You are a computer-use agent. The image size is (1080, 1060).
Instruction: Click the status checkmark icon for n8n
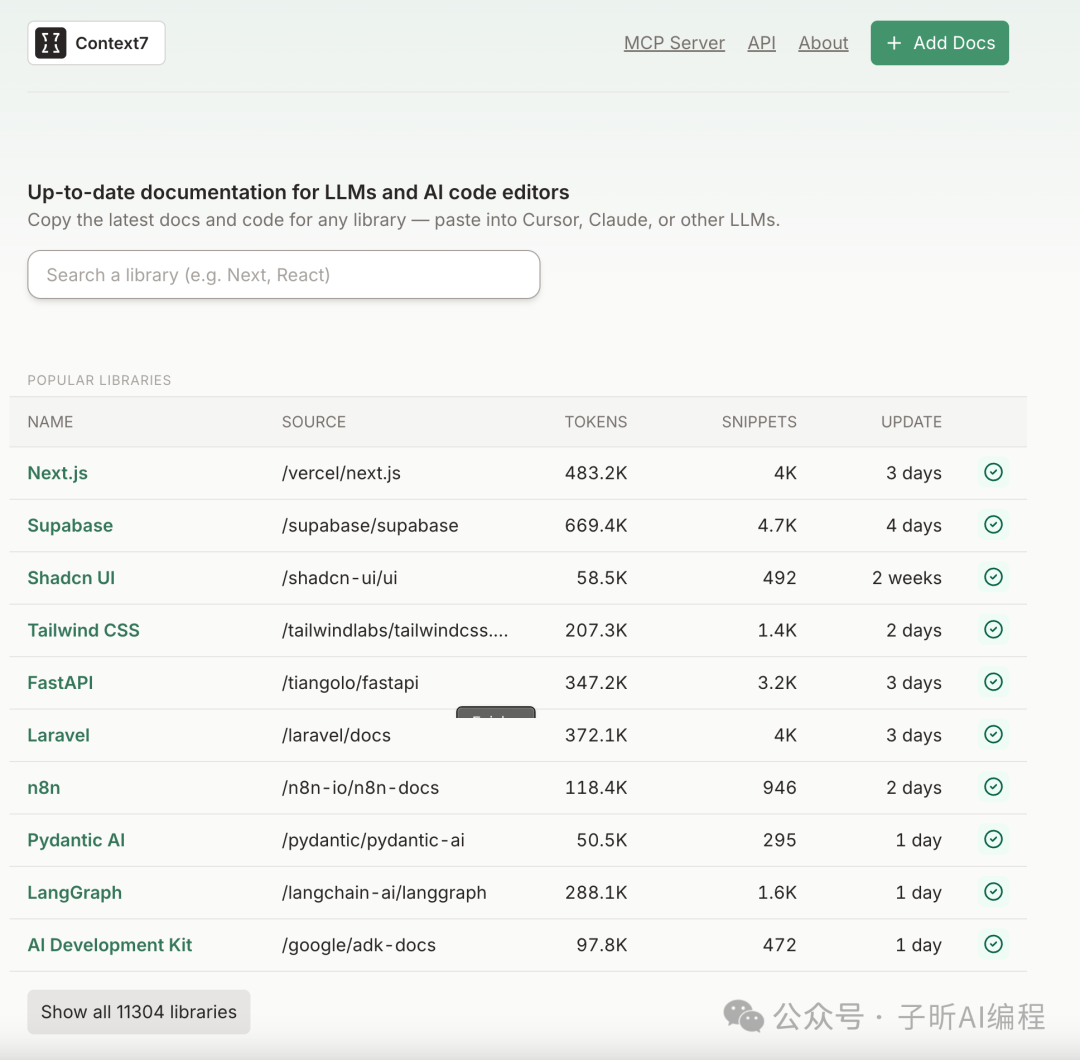coord(993,787)
